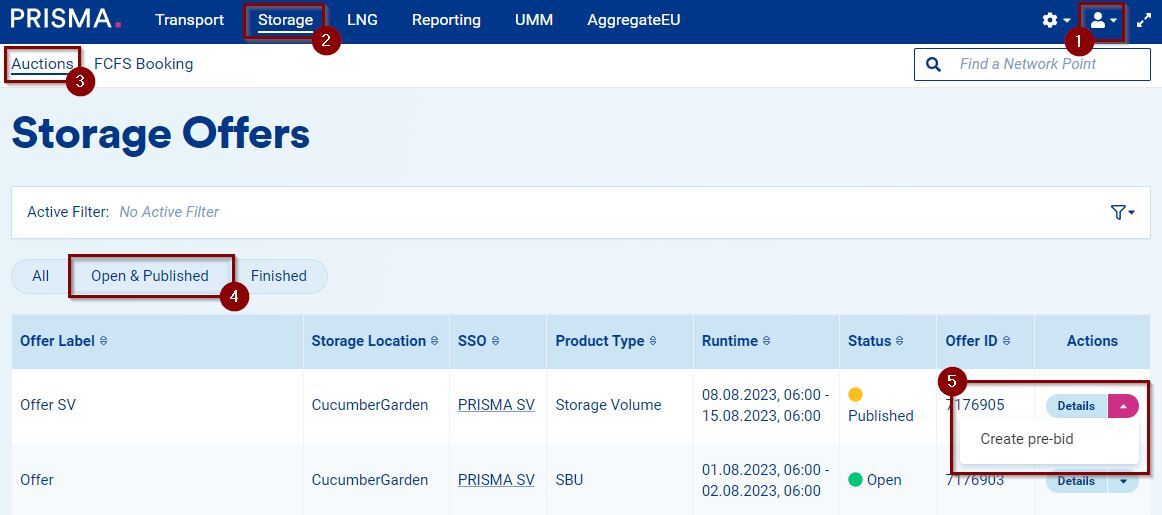Expand the actions dropdown for Offer row
1162x515 pixels.
(x=1123, y=481)
